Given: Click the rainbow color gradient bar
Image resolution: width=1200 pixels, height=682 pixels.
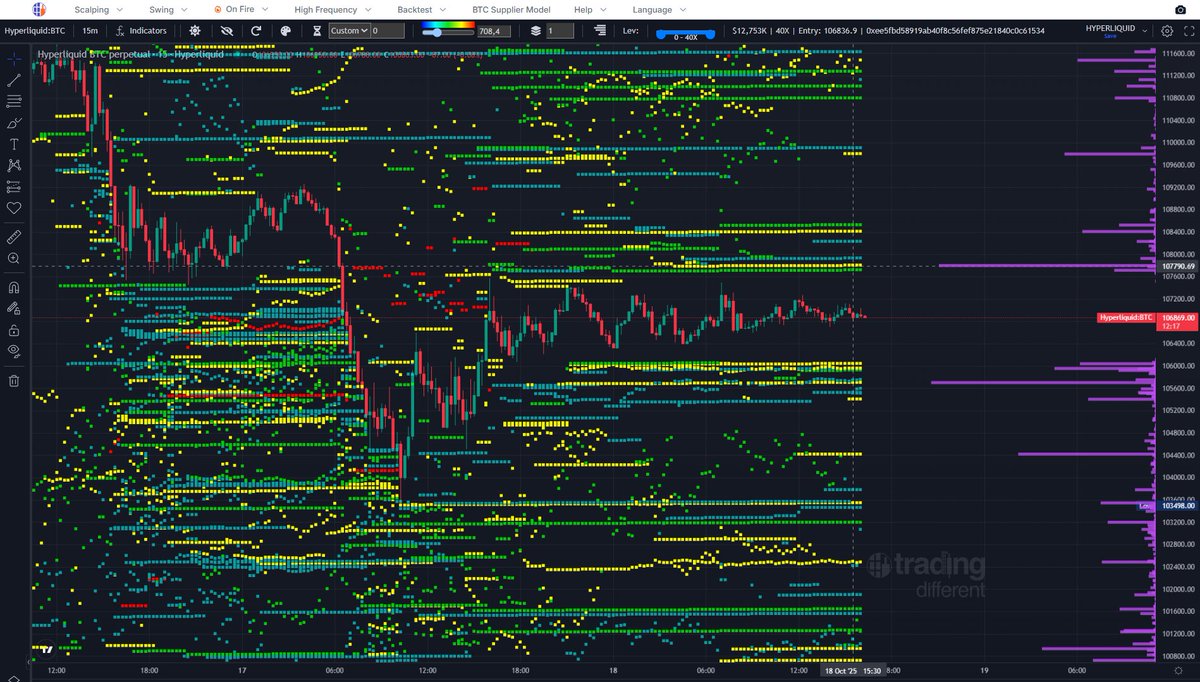Looking at the screenshot, I should pos(448,25).
